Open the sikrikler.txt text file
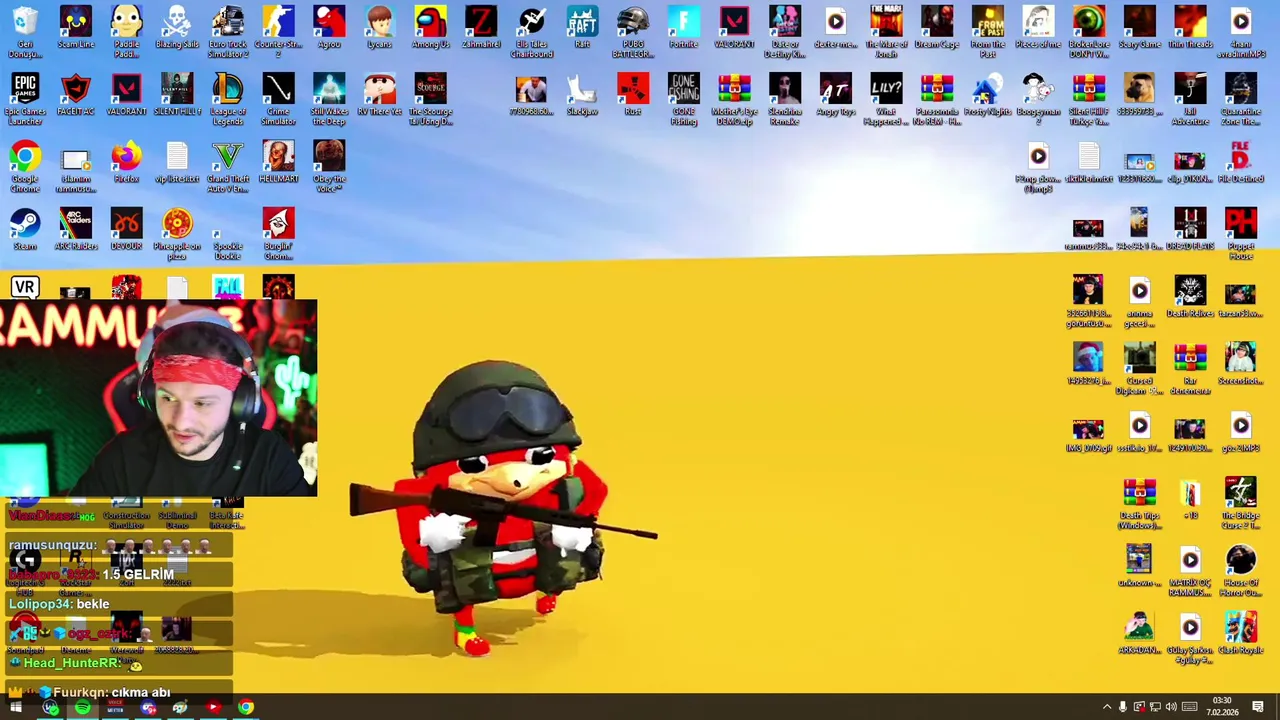Screen dimensions: 1280x720 tap(1089, 162)
